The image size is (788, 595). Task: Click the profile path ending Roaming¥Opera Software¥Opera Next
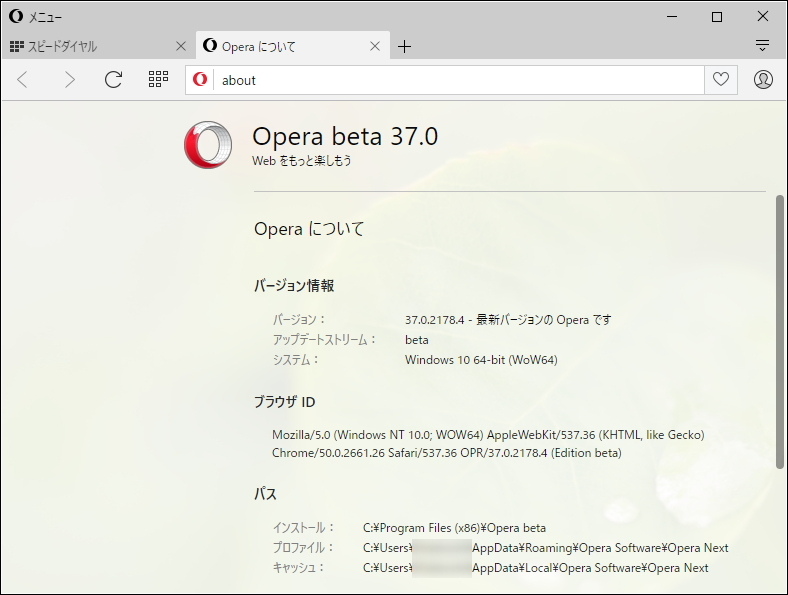coord(545,548)
